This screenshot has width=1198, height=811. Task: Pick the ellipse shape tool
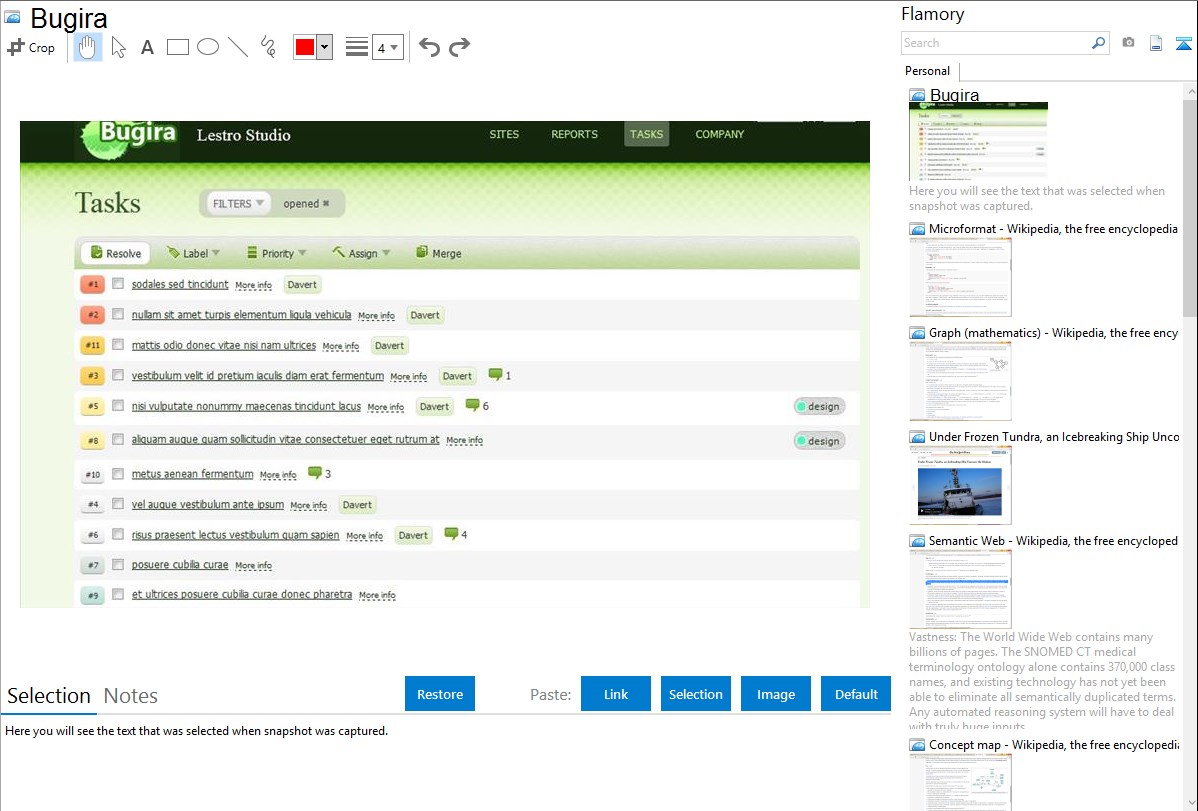point(208,47)
